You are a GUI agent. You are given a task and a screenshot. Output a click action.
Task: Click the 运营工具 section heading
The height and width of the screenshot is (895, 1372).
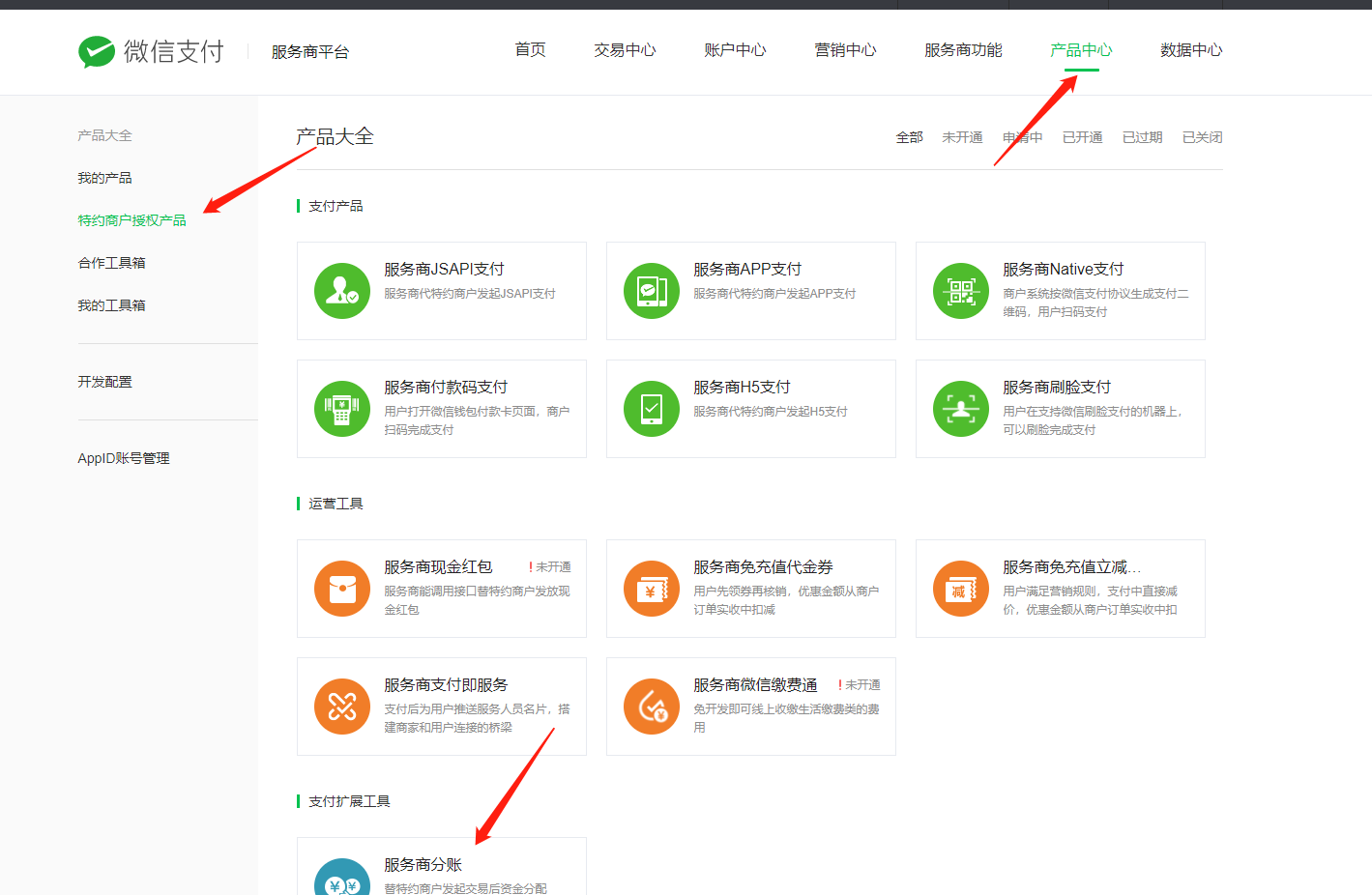point(336,504)
